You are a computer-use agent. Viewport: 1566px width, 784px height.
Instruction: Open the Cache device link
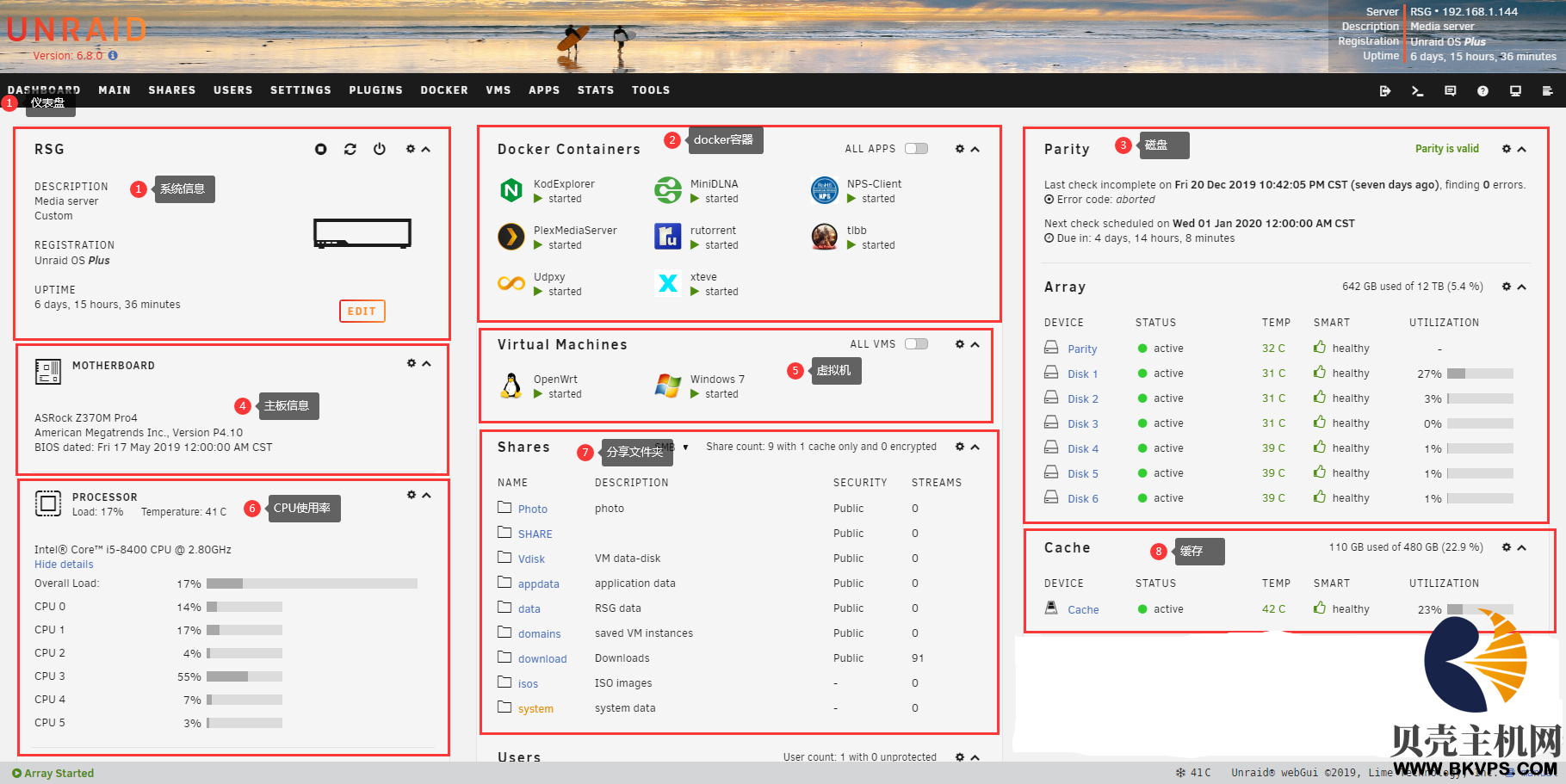pyautogui.click(x=1083, y=610)
